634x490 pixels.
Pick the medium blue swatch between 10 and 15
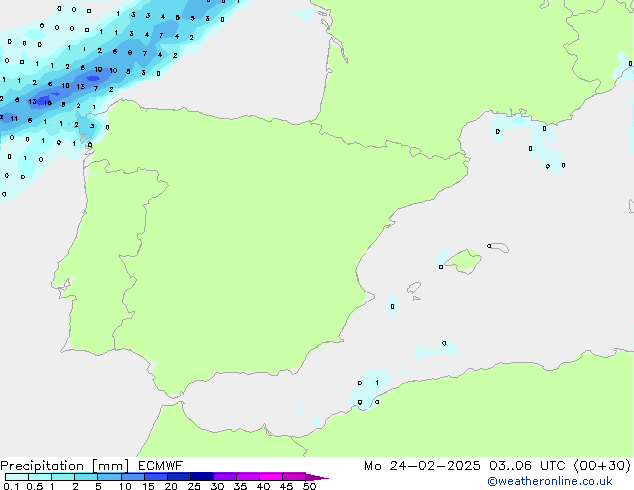(132, 477)
